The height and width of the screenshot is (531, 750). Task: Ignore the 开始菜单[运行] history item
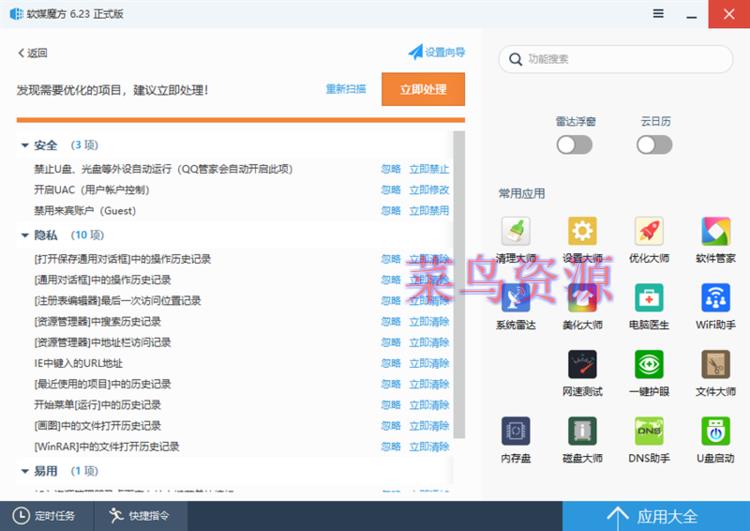pos(391,405)
